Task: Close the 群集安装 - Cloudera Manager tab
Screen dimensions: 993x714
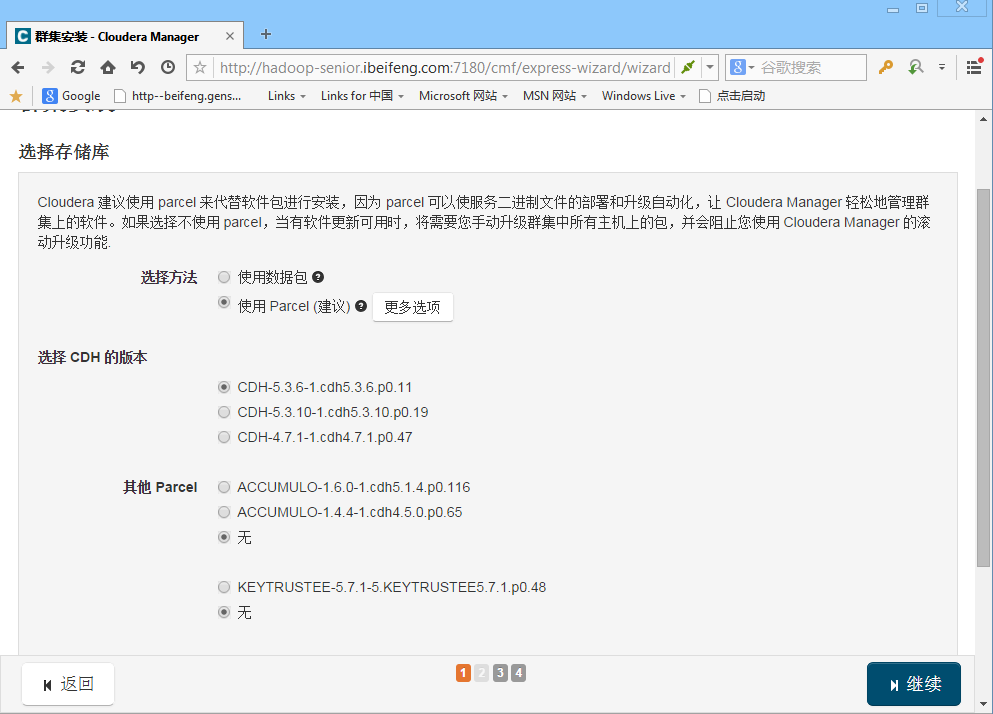Action: click(230, 36)
